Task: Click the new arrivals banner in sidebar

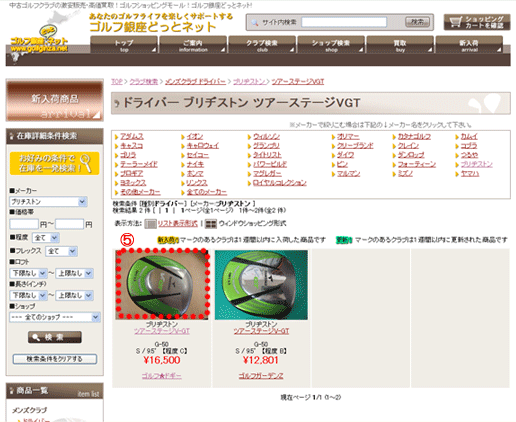Action: click(x=55, y=100)
